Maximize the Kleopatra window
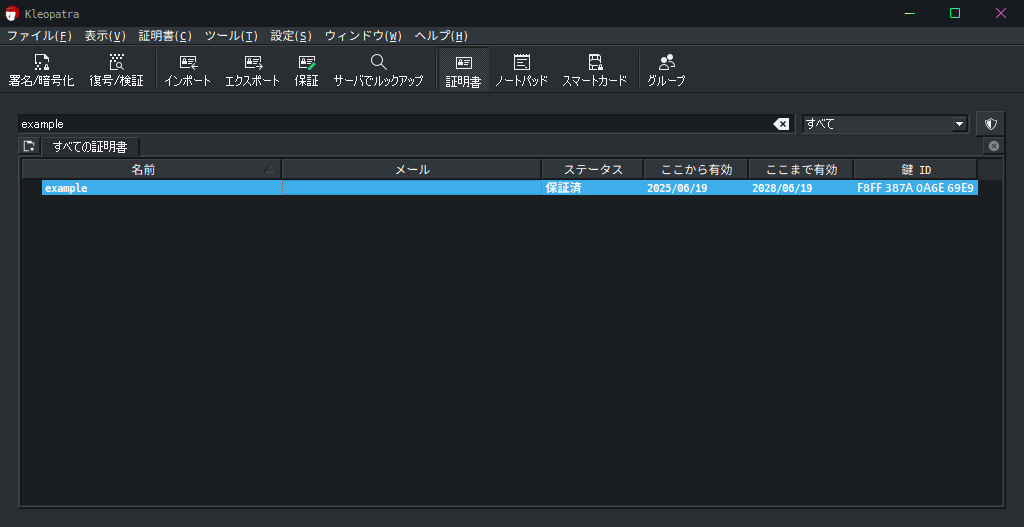The height and width of the screenshot is (527, 1024). pyautogui.click(x=955, y=13)
